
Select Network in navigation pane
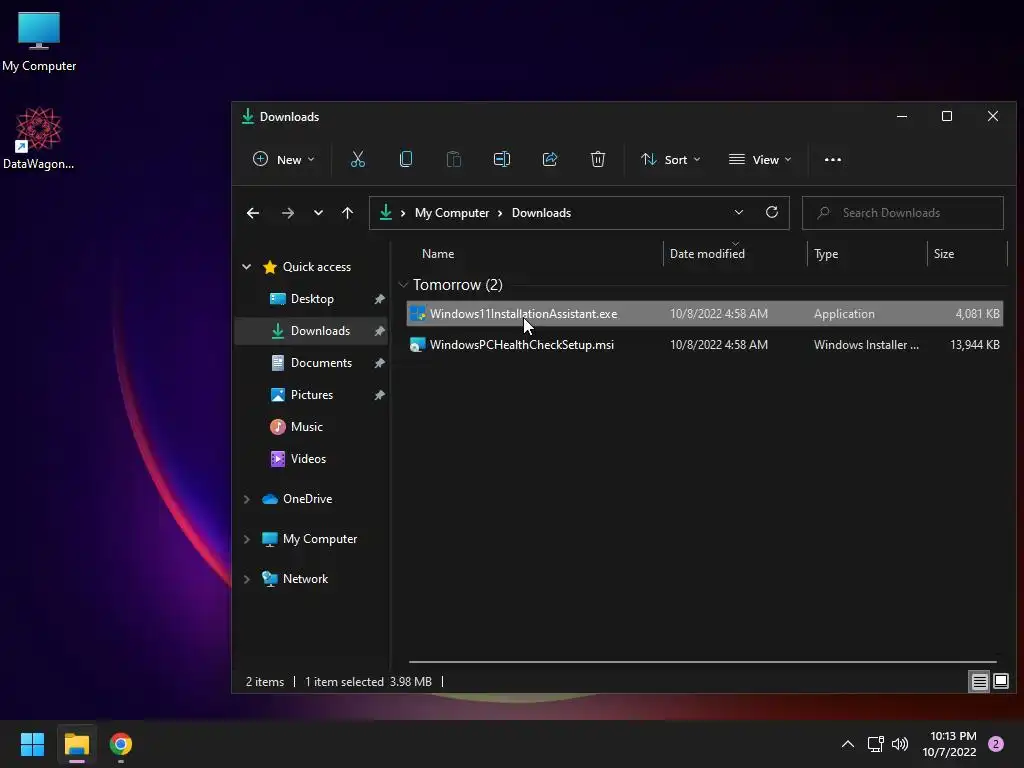(x=305, y=579)
